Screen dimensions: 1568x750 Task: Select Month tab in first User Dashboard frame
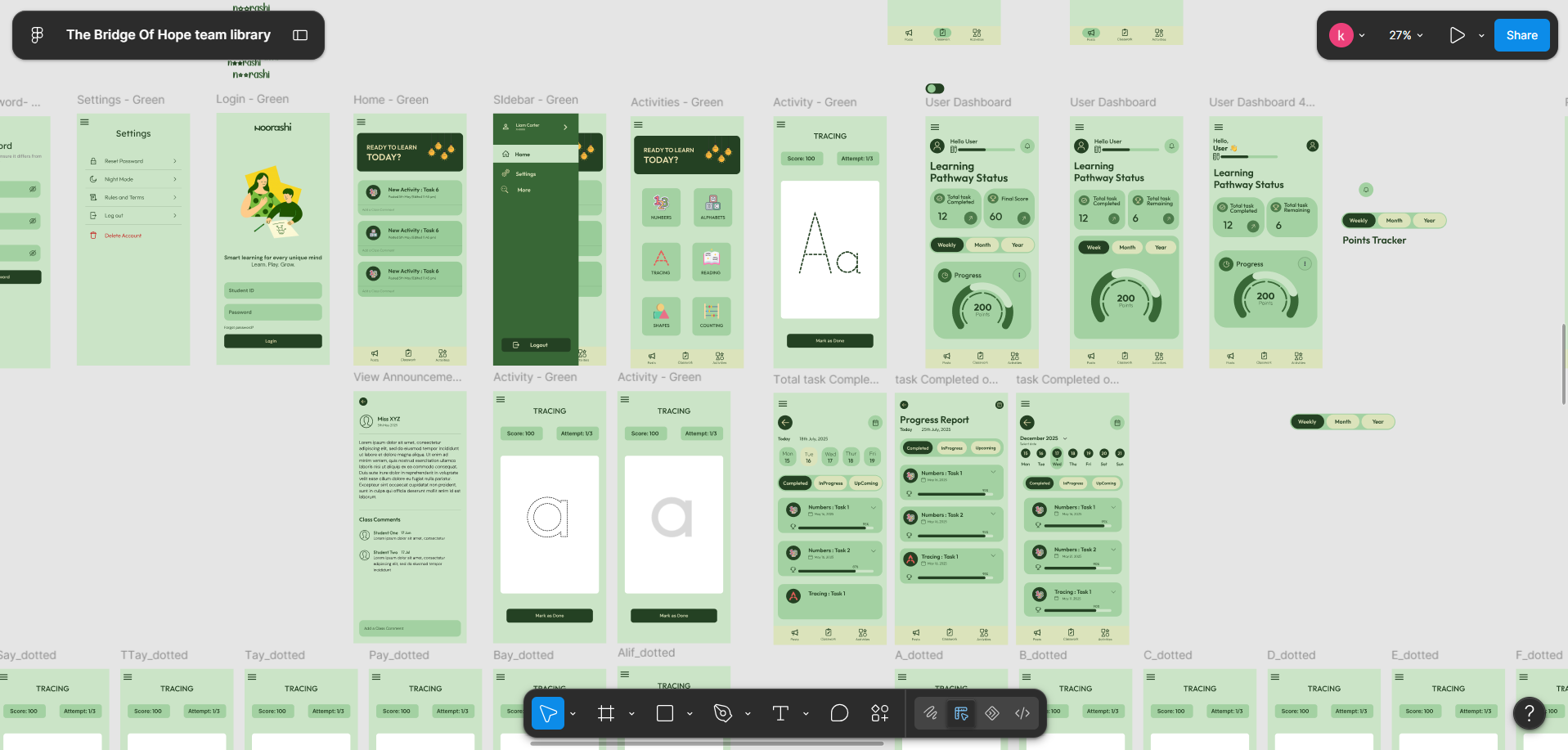982,245
